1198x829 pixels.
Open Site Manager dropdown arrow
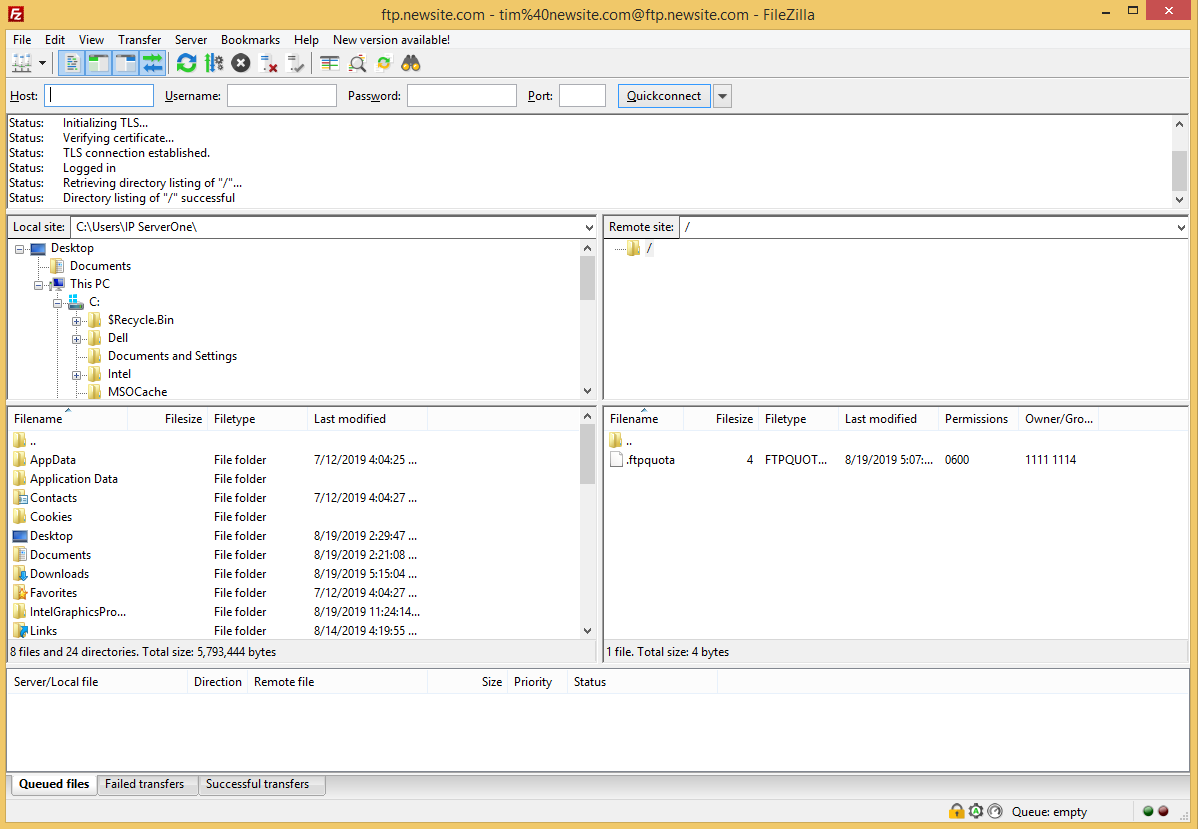pos(42,63)
